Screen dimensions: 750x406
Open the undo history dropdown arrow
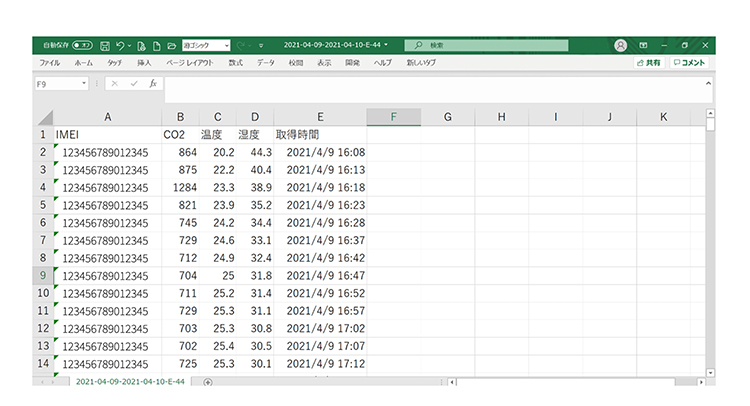129,46
